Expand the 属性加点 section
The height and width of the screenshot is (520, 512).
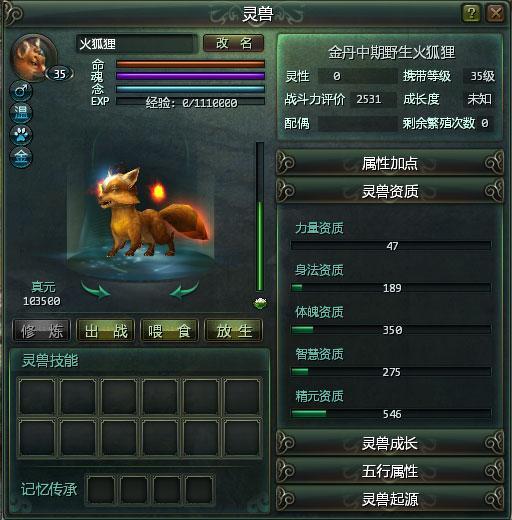pos(390,163)
